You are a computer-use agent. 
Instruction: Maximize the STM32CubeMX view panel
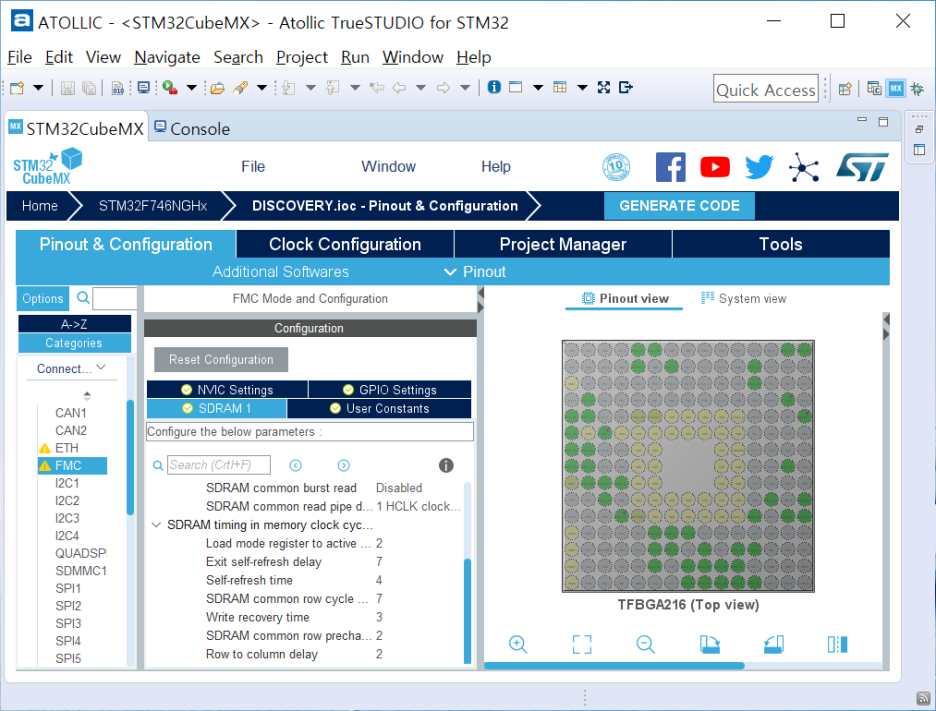coord(883,122)
